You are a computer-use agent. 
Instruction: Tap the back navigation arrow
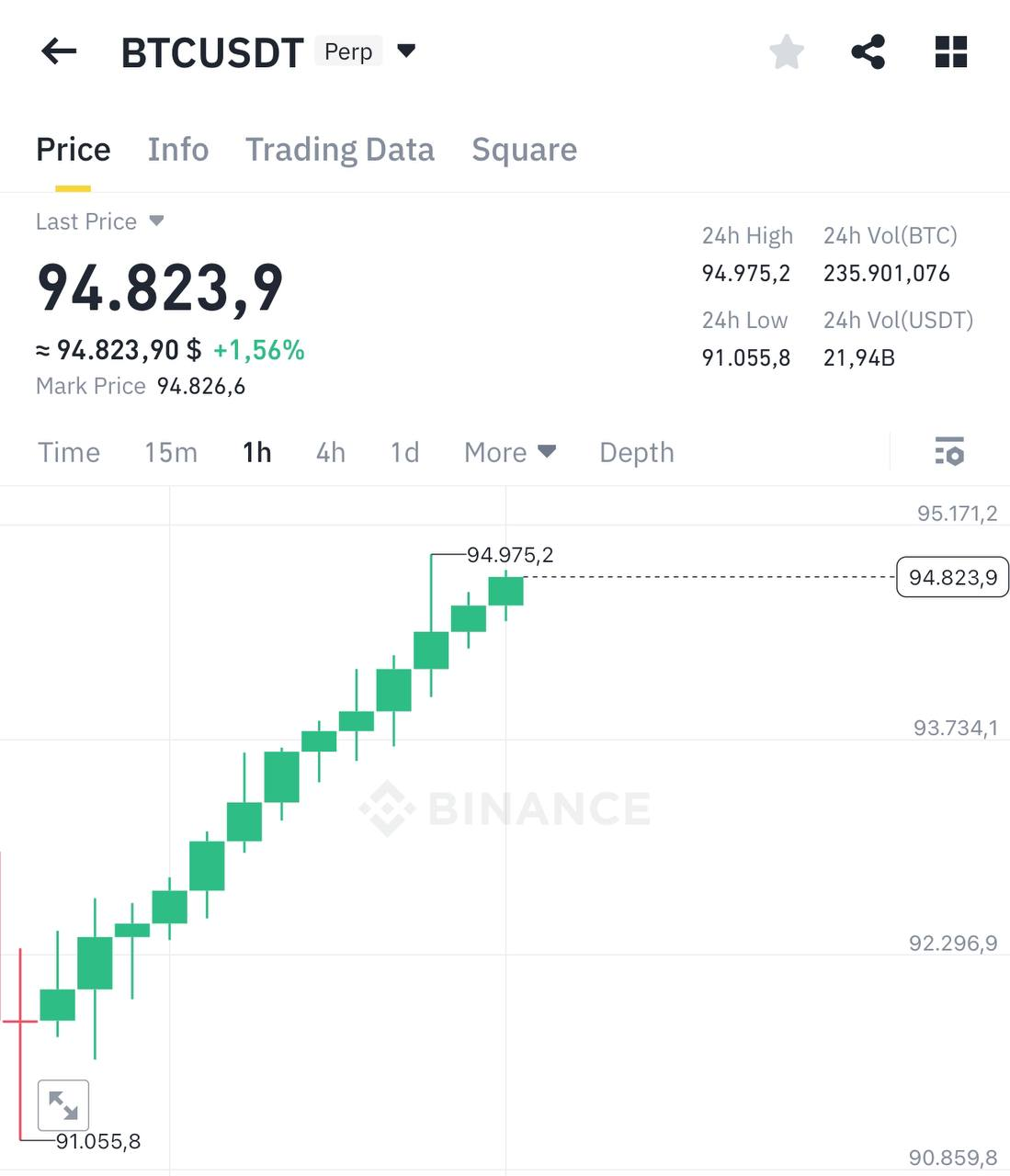(x=59, y=51)
